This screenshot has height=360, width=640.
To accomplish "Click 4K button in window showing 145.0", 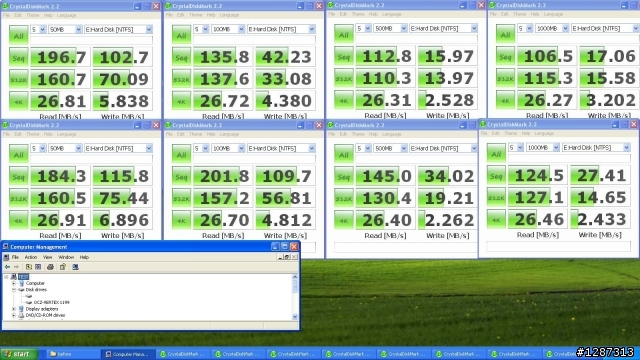I will tap(344, 220).
